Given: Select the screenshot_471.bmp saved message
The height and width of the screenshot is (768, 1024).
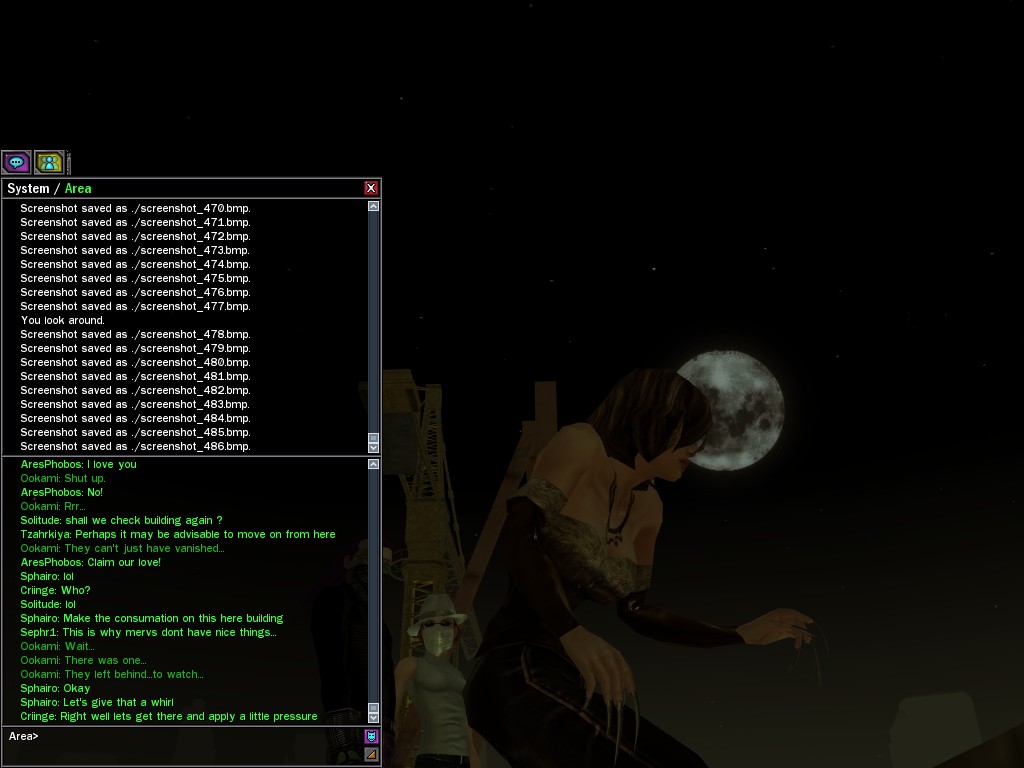Looking at the screenshot, I should 135,222.
